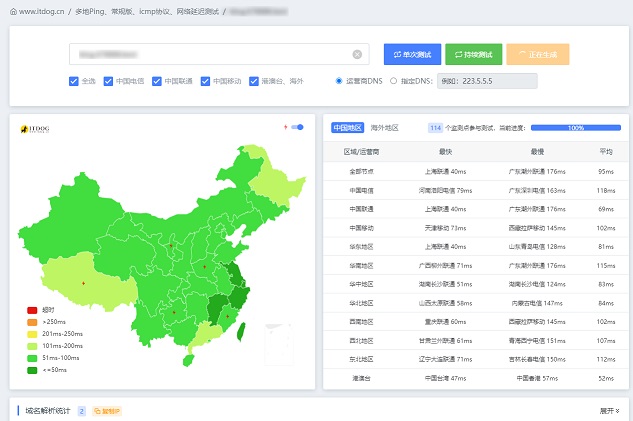This screenshot has width=633, height=421.
Task: Select the 华东地区 row label
Action: tap(361, 247)
